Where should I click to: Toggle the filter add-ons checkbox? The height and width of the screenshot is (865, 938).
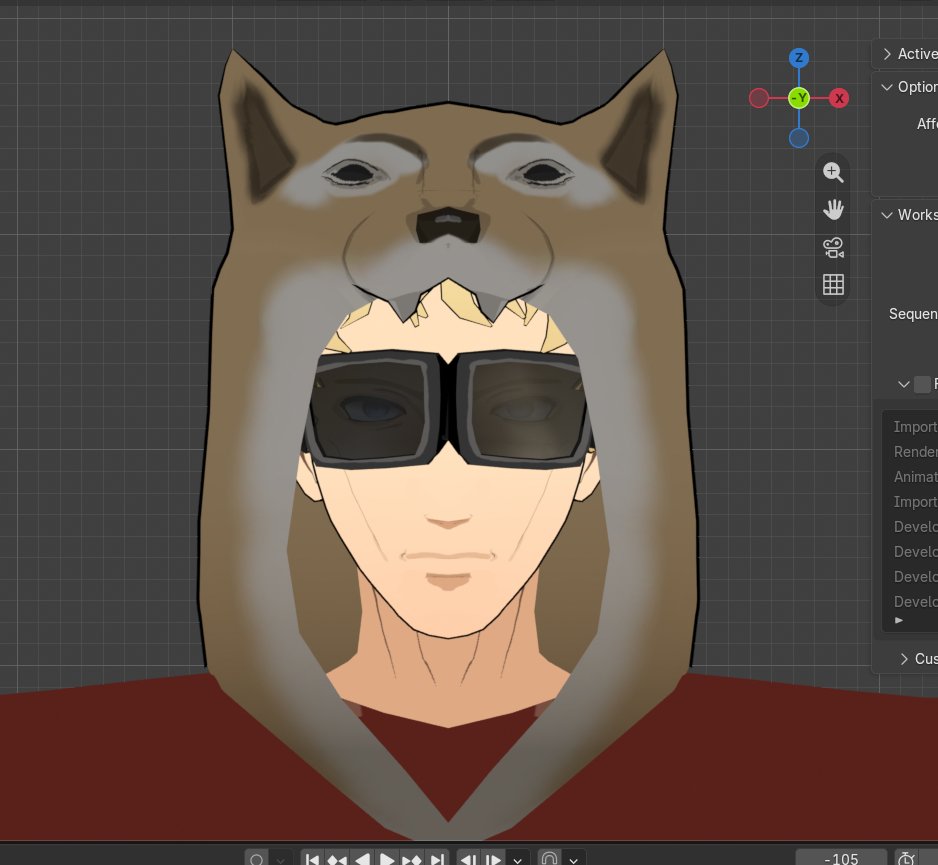922,384
